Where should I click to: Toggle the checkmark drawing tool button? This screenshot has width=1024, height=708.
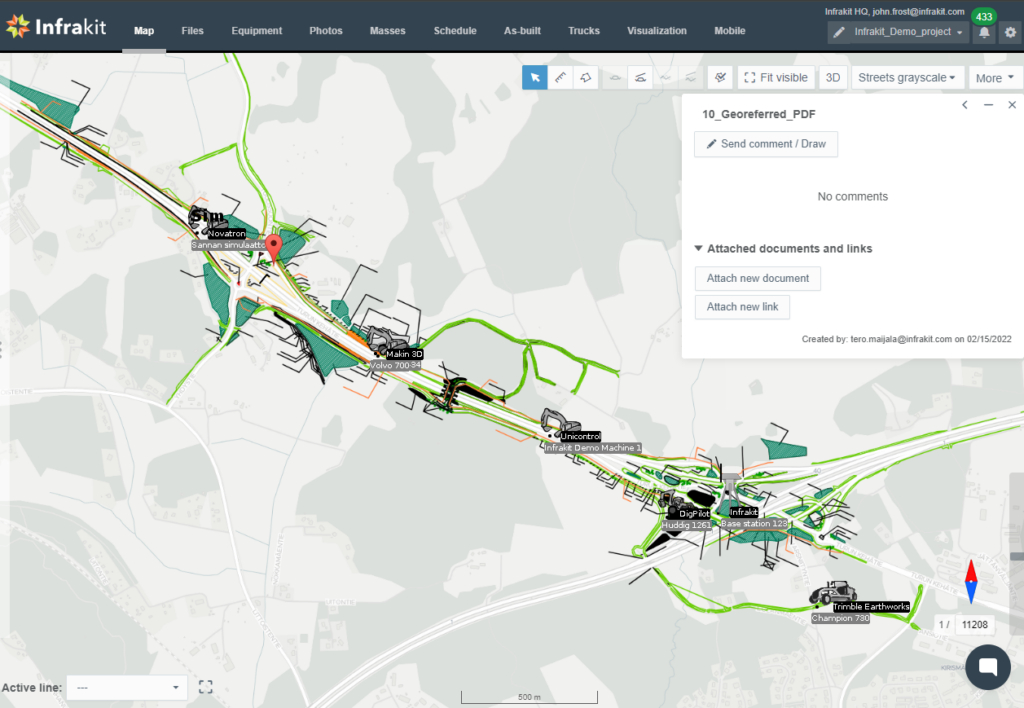pyautogui.click(x=719, y=78)
